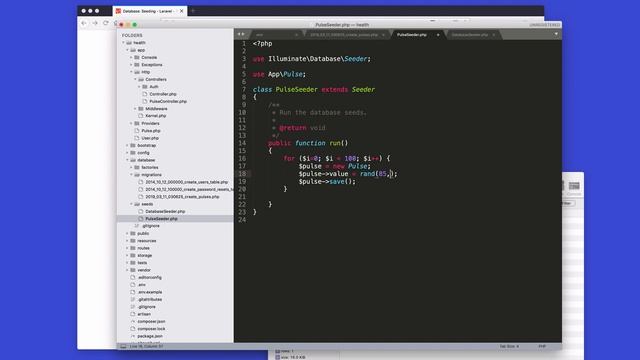The image size is (640, 360).
Task: Collapse the migrations folder
Action: click(x=131, y=175)
